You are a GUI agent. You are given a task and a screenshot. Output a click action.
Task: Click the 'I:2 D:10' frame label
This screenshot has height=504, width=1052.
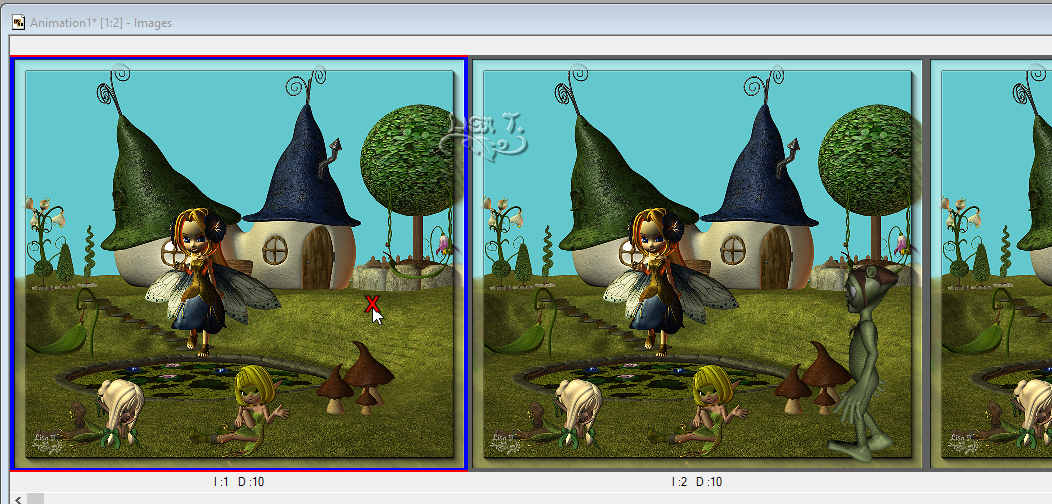point(697,482)
